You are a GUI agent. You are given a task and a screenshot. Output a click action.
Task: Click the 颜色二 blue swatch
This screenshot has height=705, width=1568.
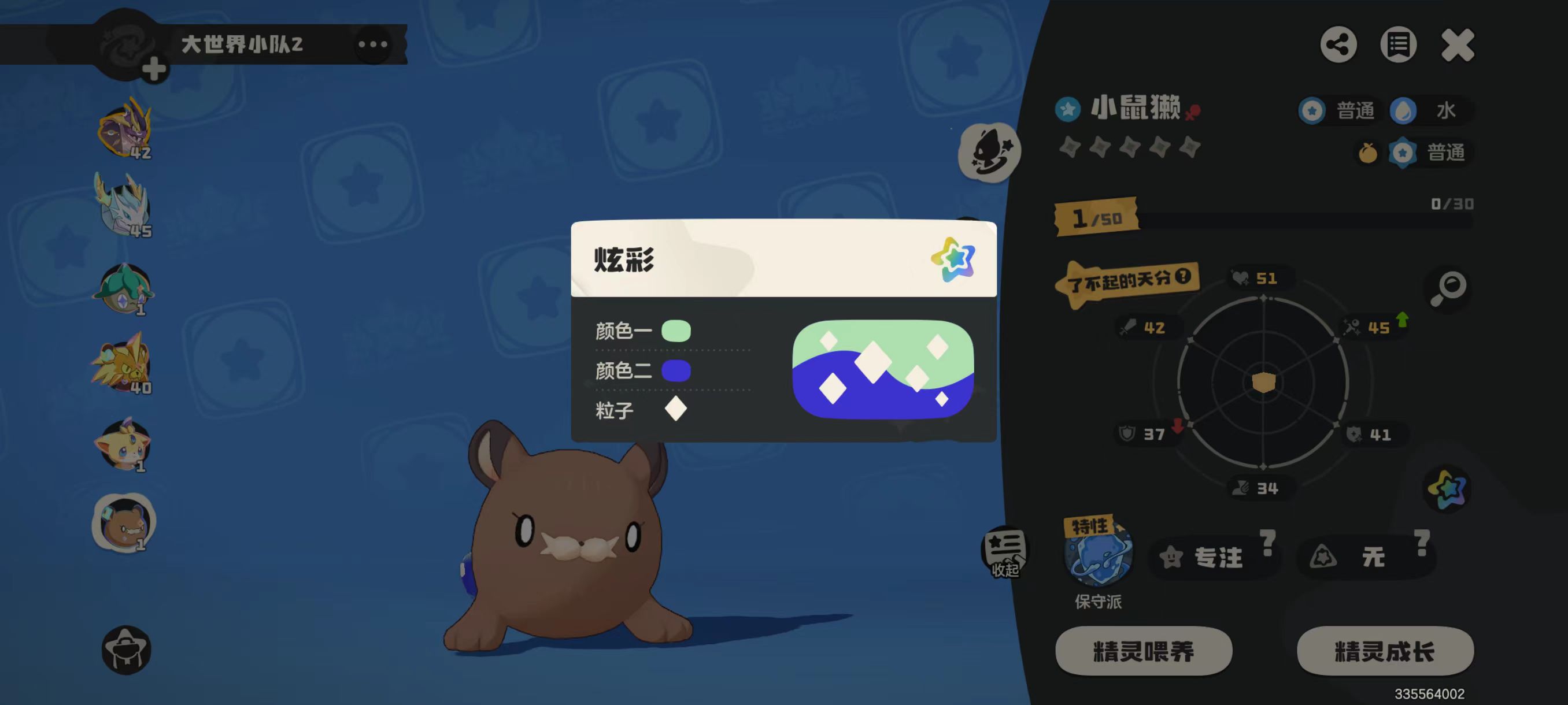click(676, 370)
